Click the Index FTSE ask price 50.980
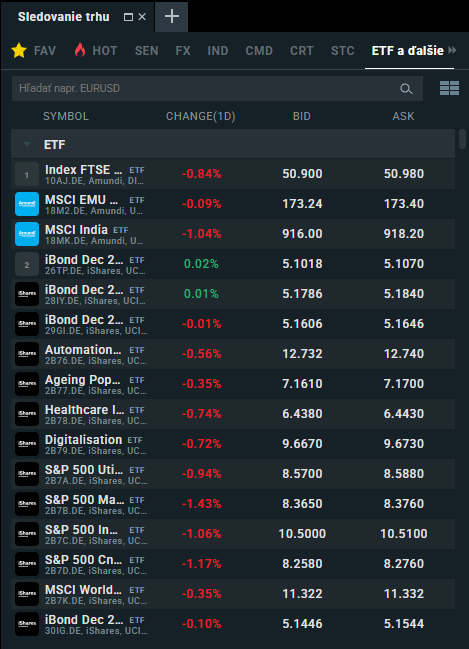The image size is (469, 649). pos(404,174)
